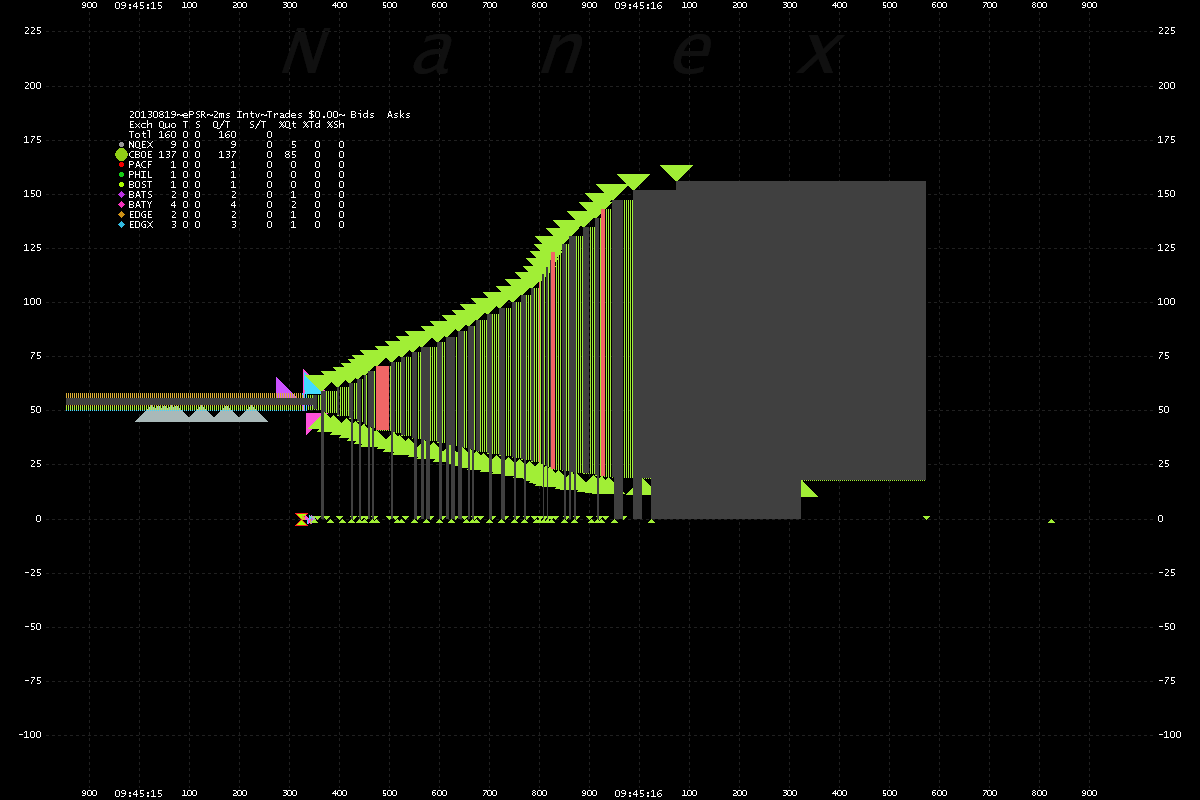Click the pink BATY legend diamond
The width and height of the screenshot is (1200, 800).
click(121, 205)
